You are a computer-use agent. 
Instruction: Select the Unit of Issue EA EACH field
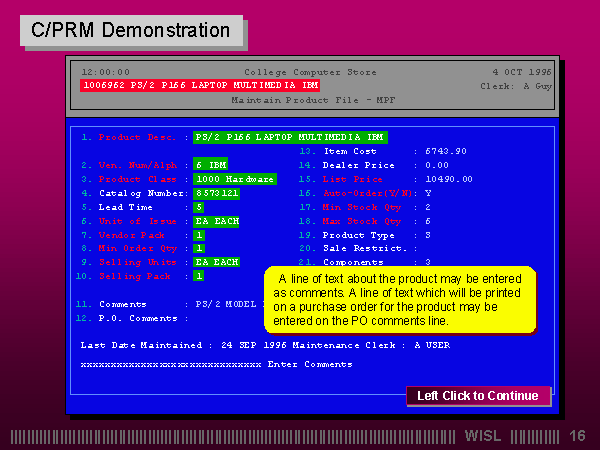click(216, 220)
